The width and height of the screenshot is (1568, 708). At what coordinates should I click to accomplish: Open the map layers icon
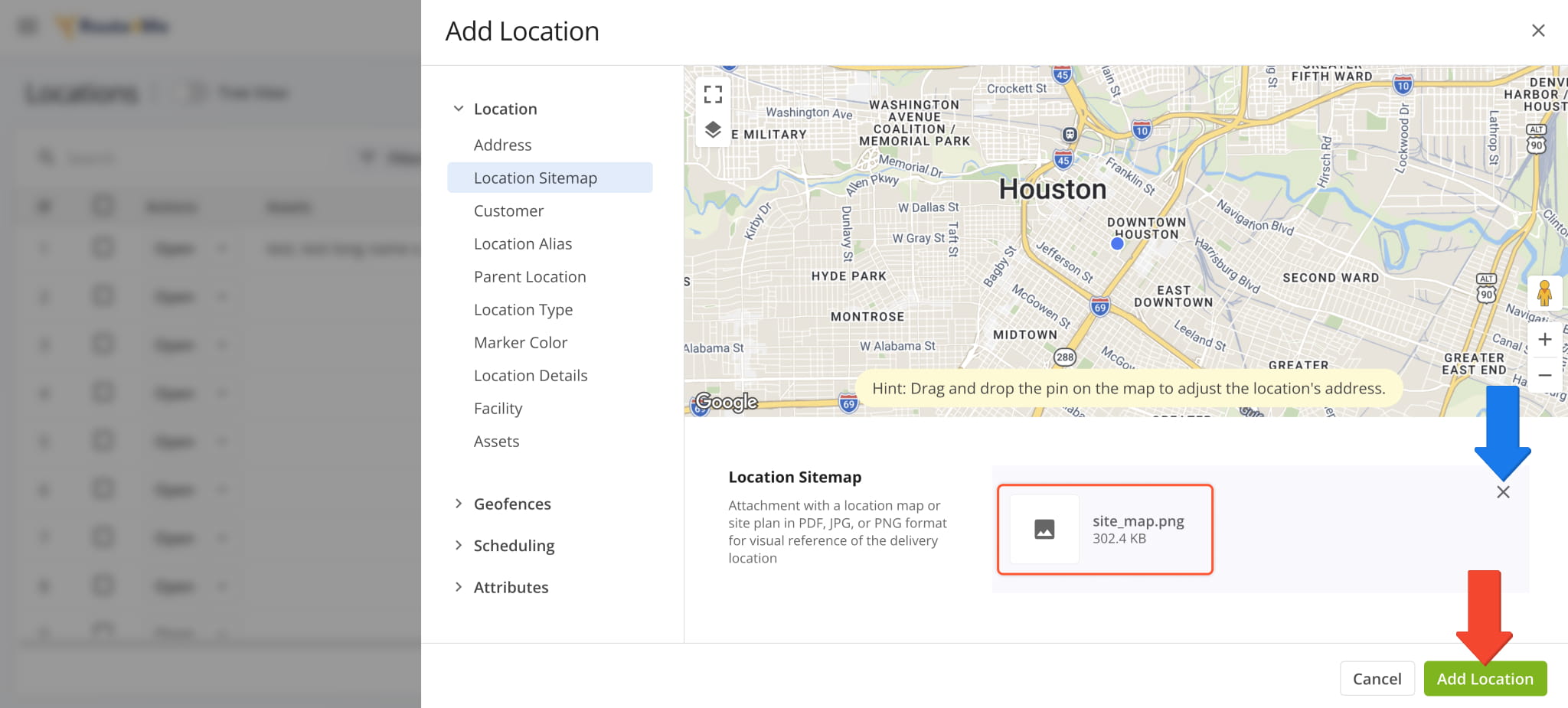coord(713,129)
